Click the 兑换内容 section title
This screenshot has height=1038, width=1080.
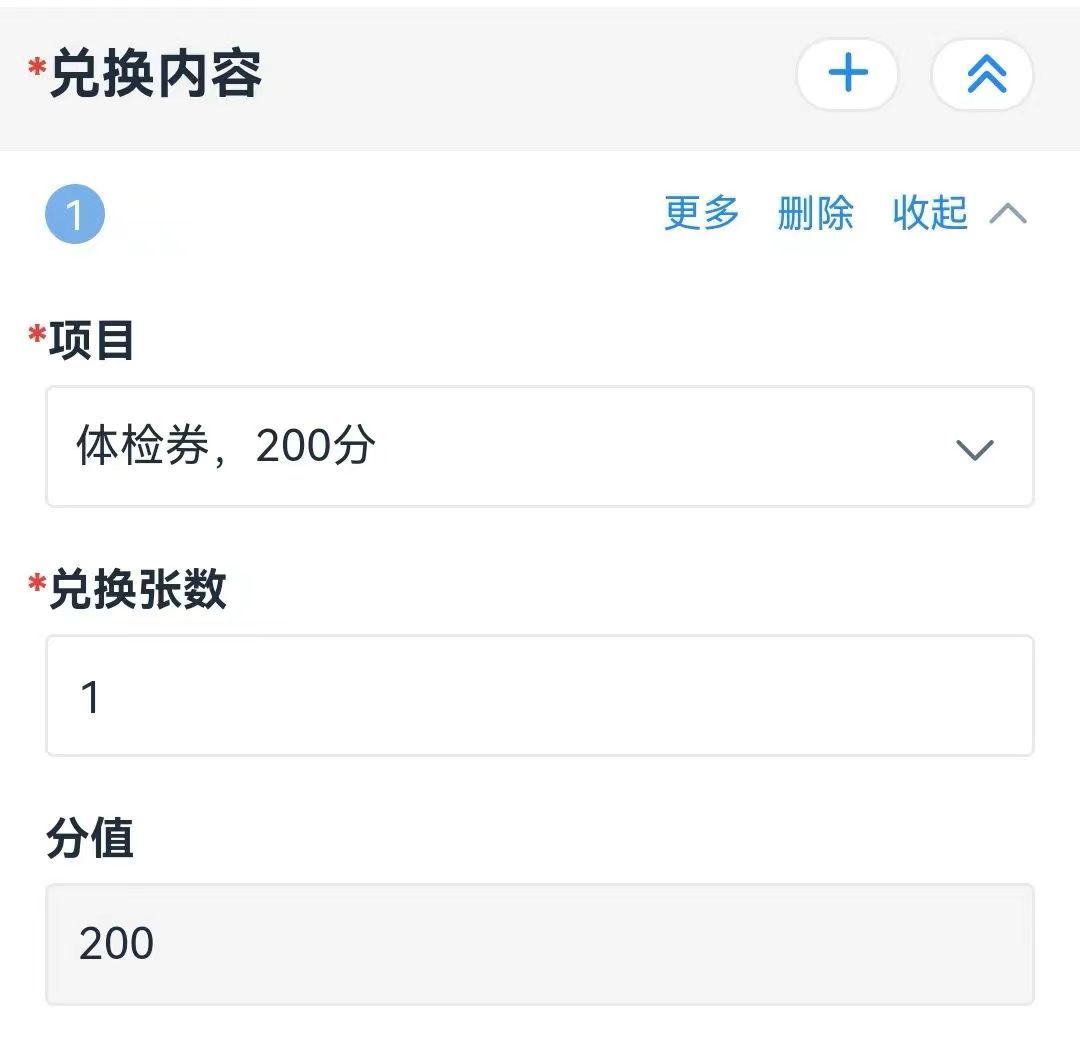pos(156,74)
